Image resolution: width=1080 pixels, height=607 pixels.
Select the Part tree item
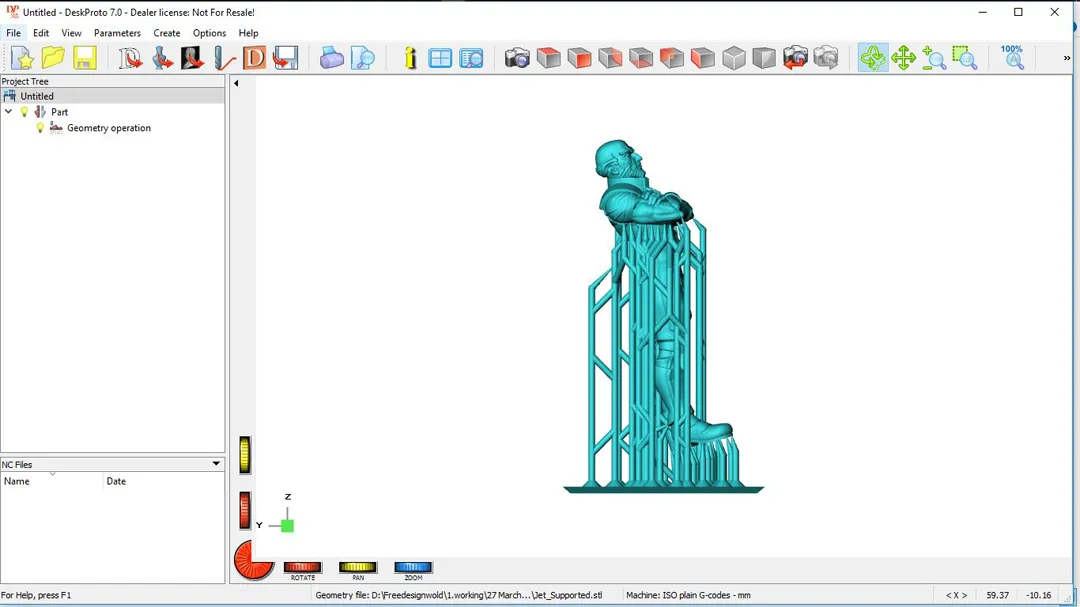click(x=59, y=112)
